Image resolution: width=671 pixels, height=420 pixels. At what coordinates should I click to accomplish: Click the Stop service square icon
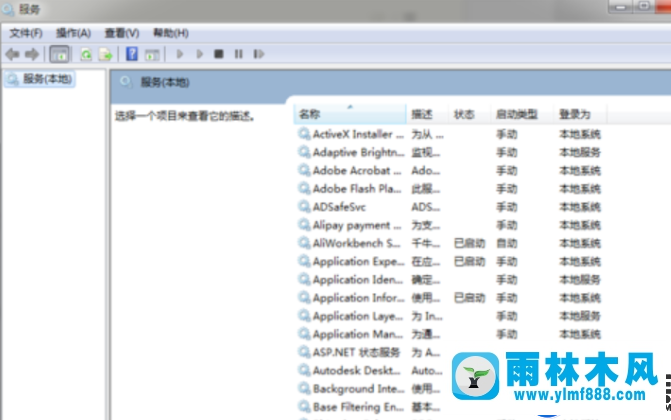219,54
